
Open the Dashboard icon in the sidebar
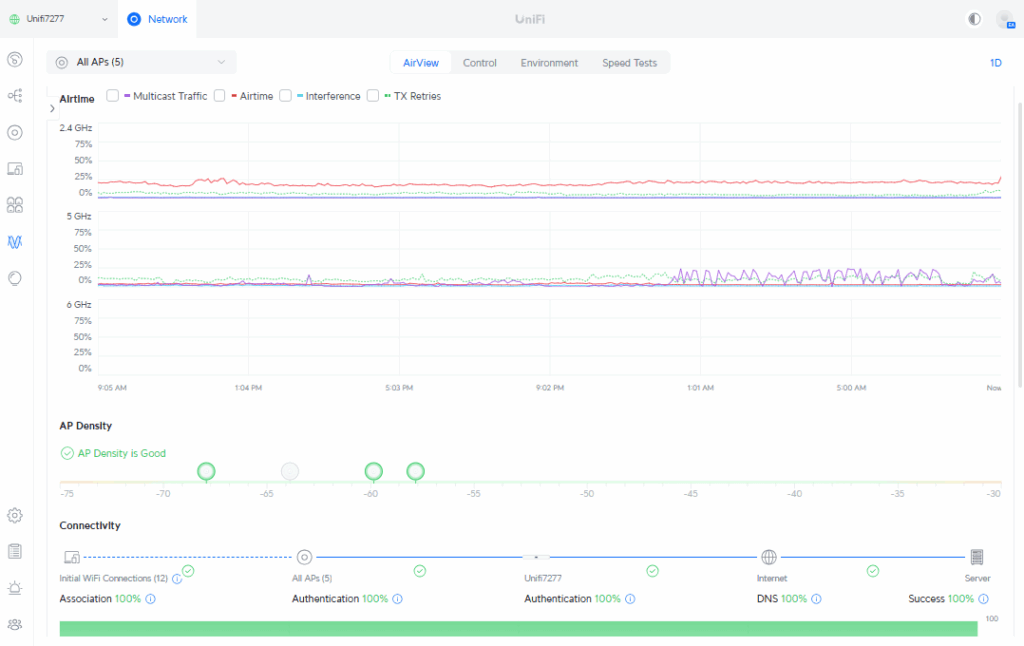15,59
